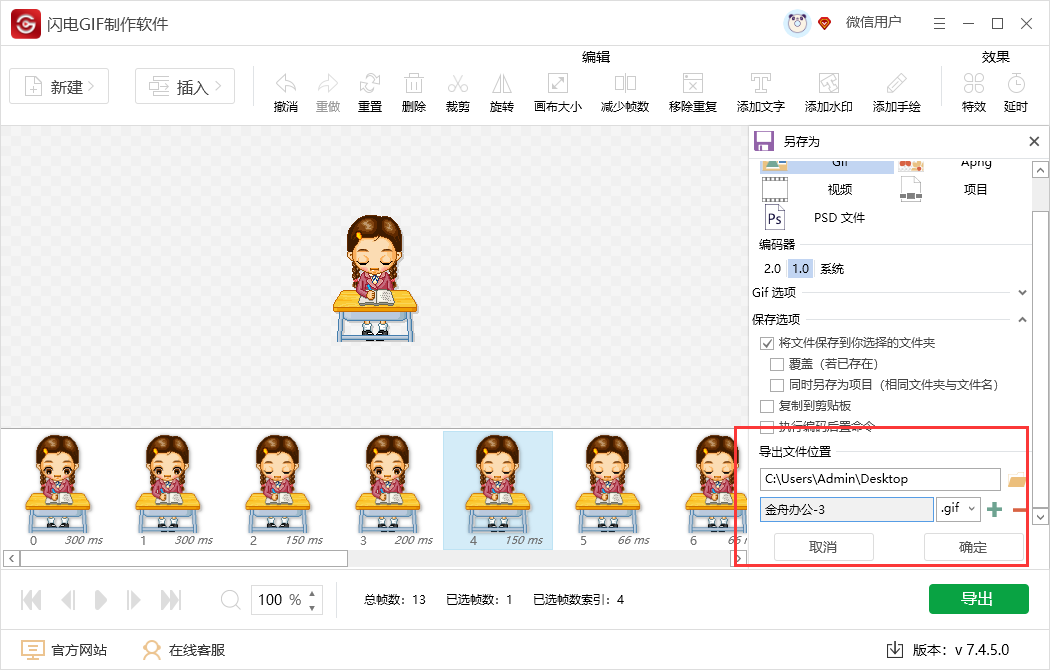Select Add Hand-drawing (添加手绘) pencil icon
Viewport: 1050px width, 670px height.
click(x=896, y=85)
